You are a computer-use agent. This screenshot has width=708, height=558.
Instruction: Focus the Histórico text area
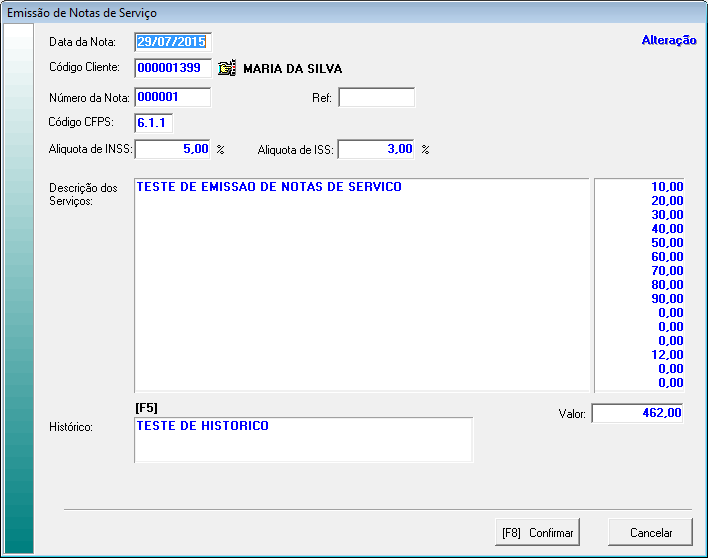303,440
